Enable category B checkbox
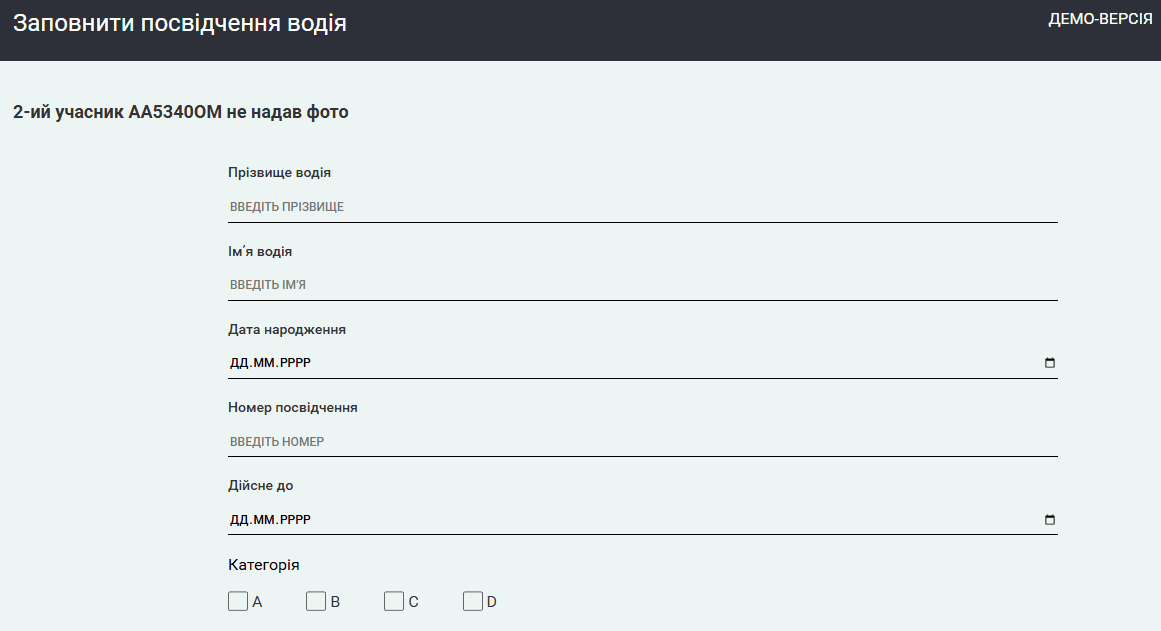The image size is (1161, 631). 316,601
